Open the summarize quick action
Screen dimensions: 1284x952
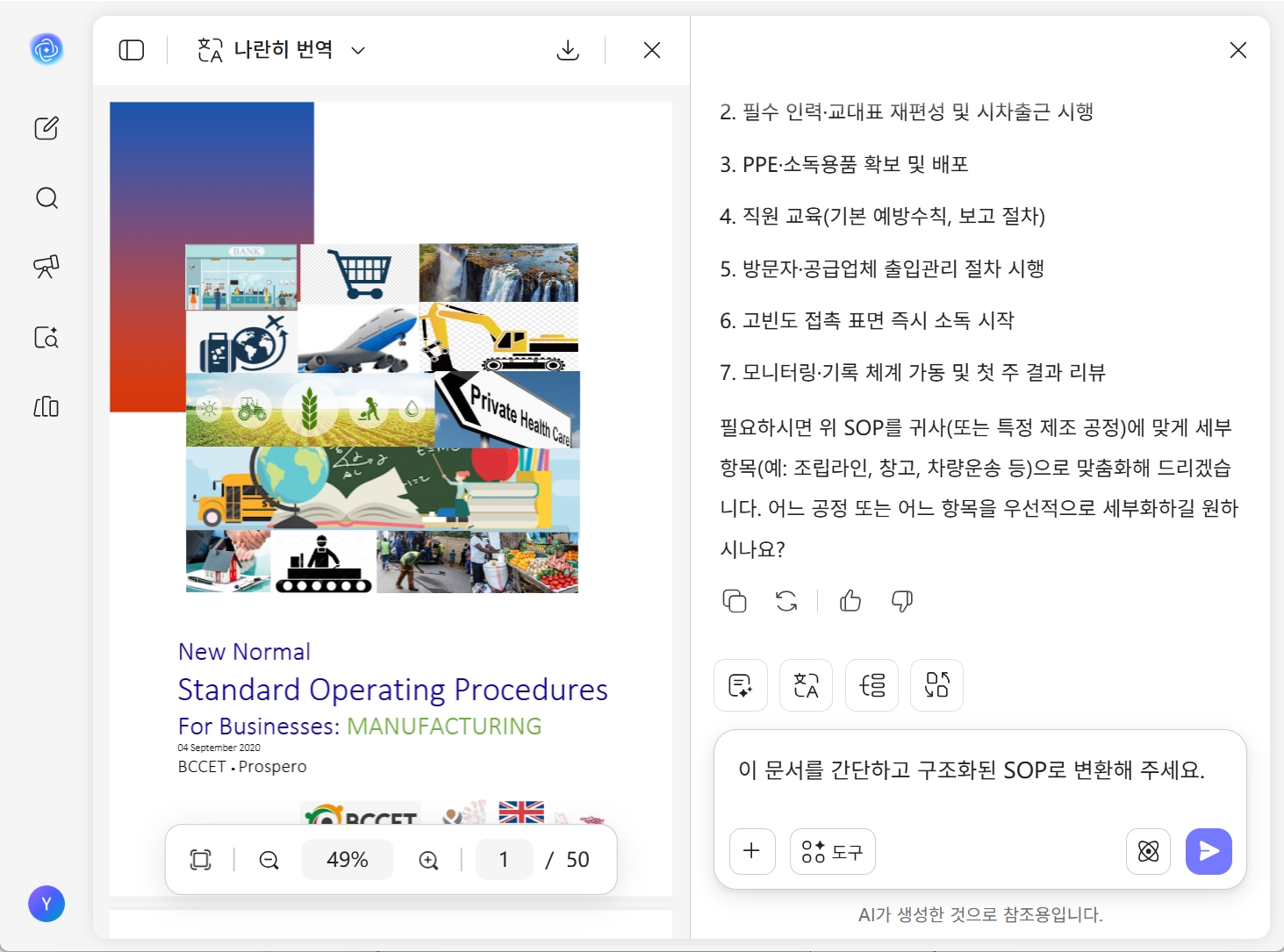coord(741,685)
